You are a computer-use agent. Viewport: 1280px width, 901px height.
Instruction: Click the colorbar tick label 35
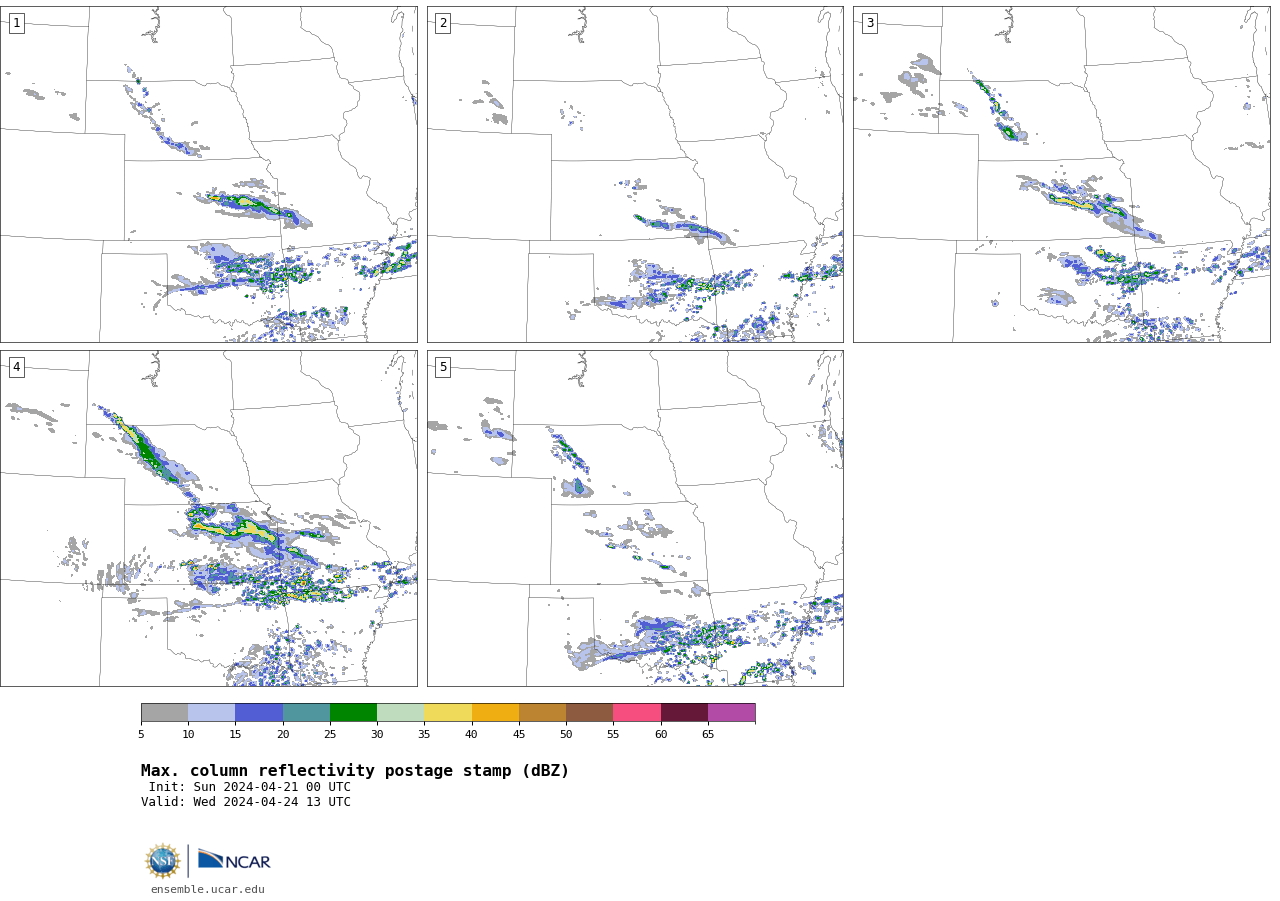point(424,734)
